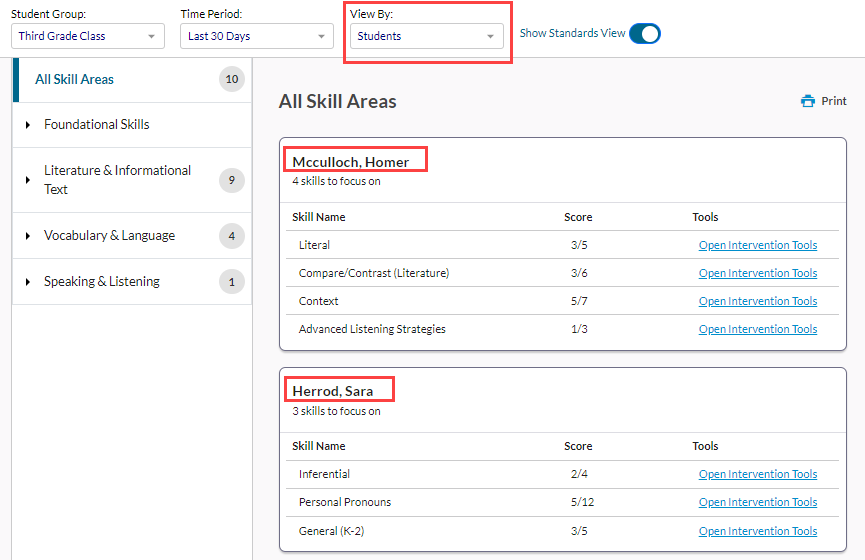
Task: Open the Student Group dropdown
Action: coord(88,36)
